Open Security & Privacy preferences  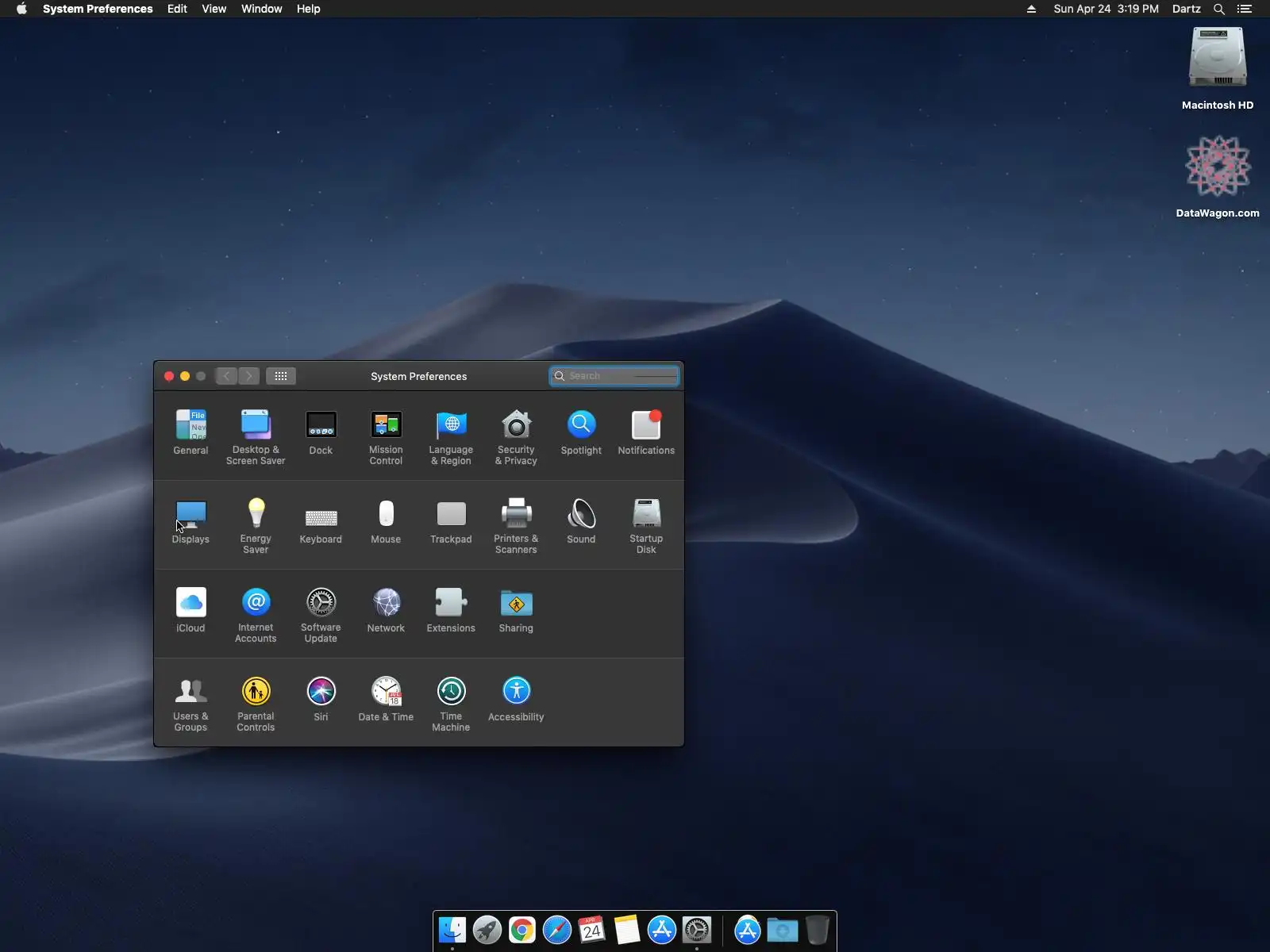click(x=516, y=437)
